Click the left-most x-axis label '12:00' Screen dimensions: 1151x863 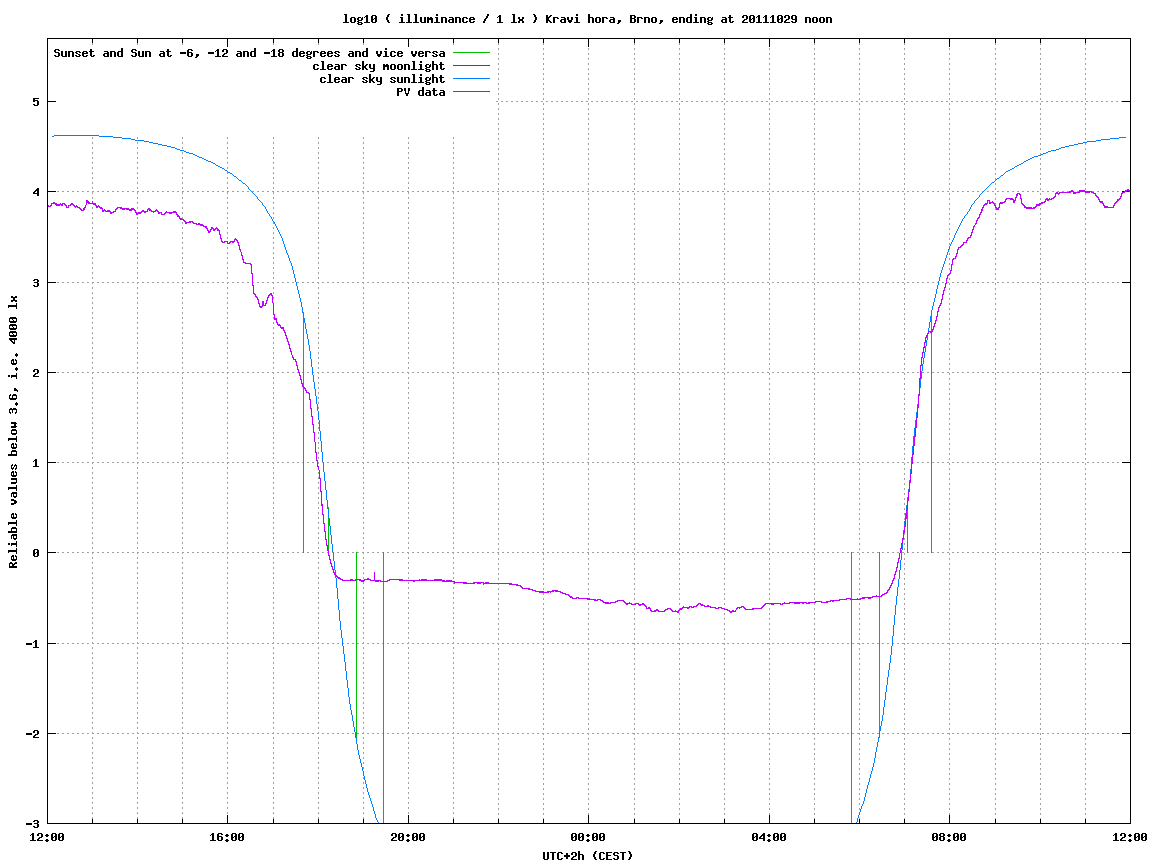click(x=48, y=837)
